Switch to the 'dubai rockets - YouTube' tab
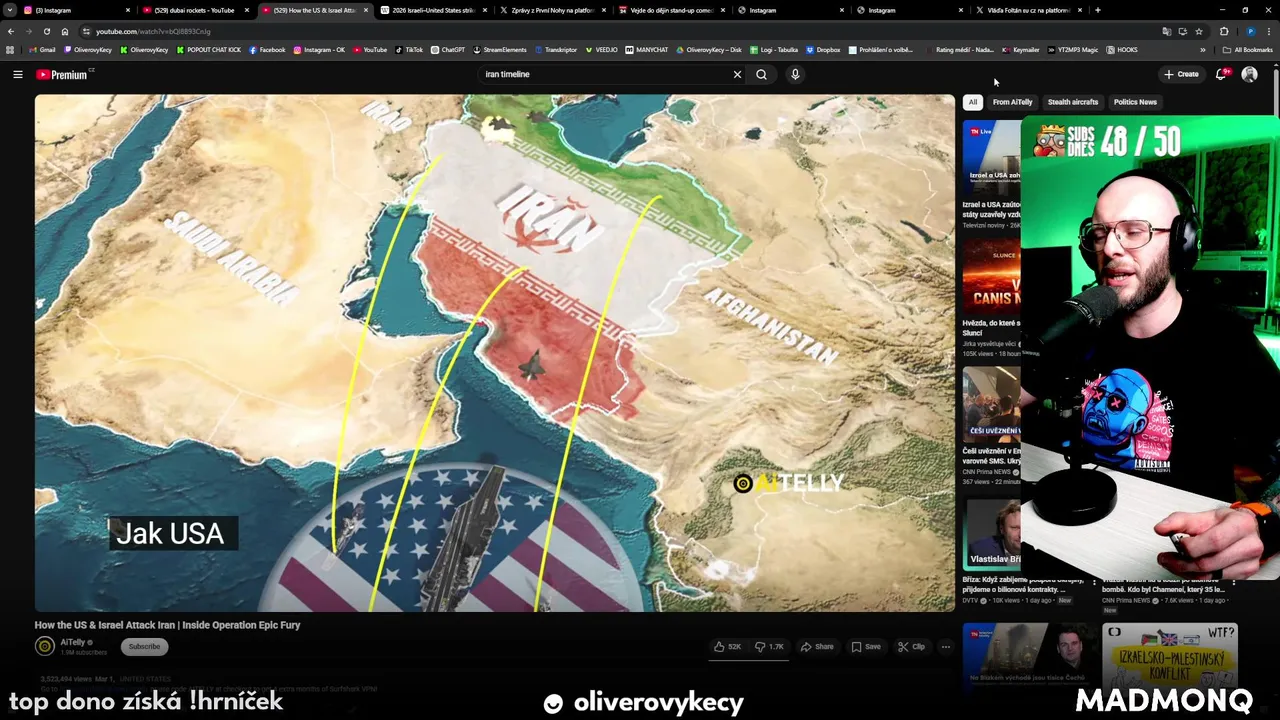 click(x=193, y=10)
